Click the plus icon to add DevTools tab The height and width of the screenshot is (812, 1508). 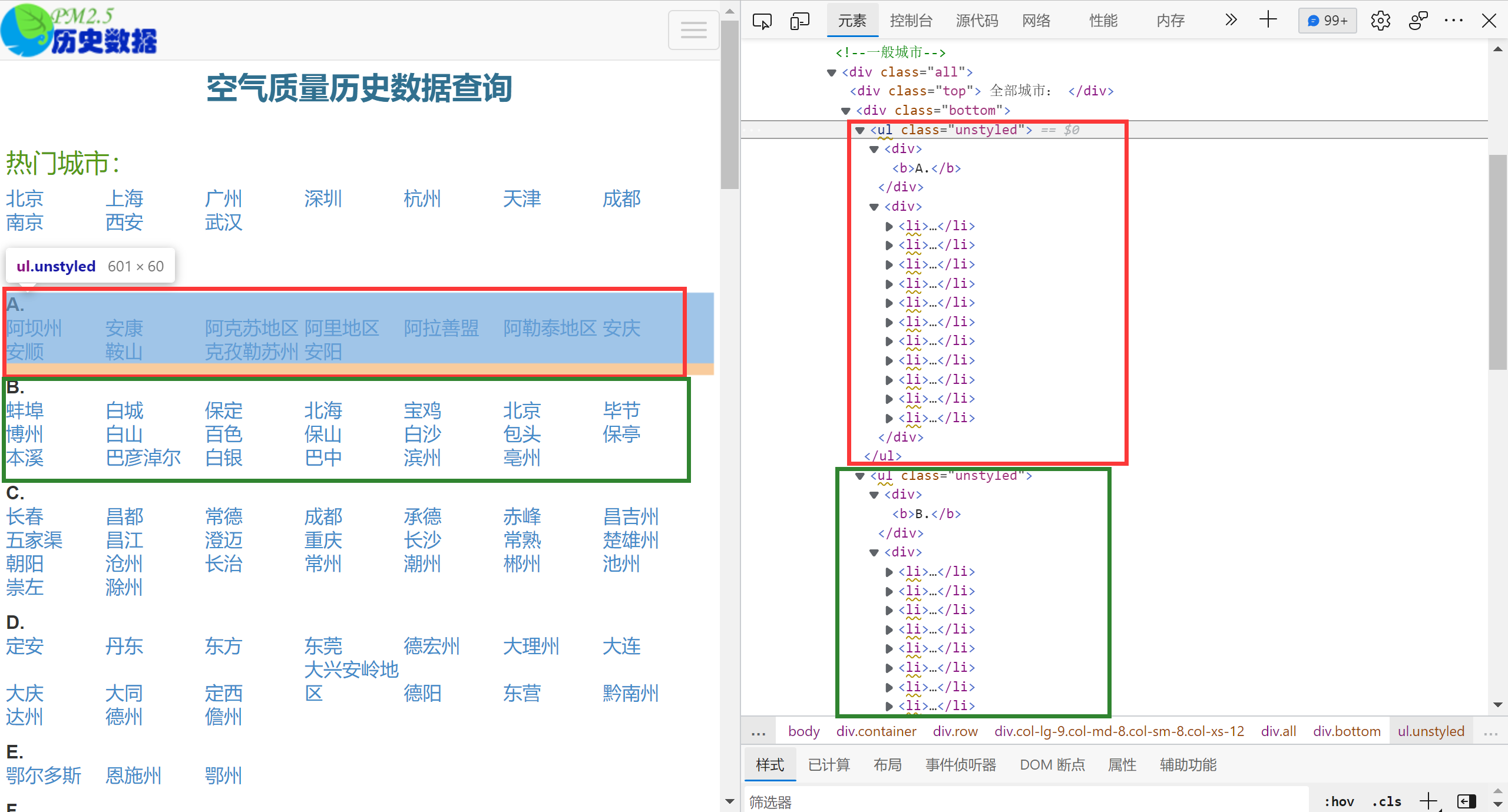pos(1268,21)
